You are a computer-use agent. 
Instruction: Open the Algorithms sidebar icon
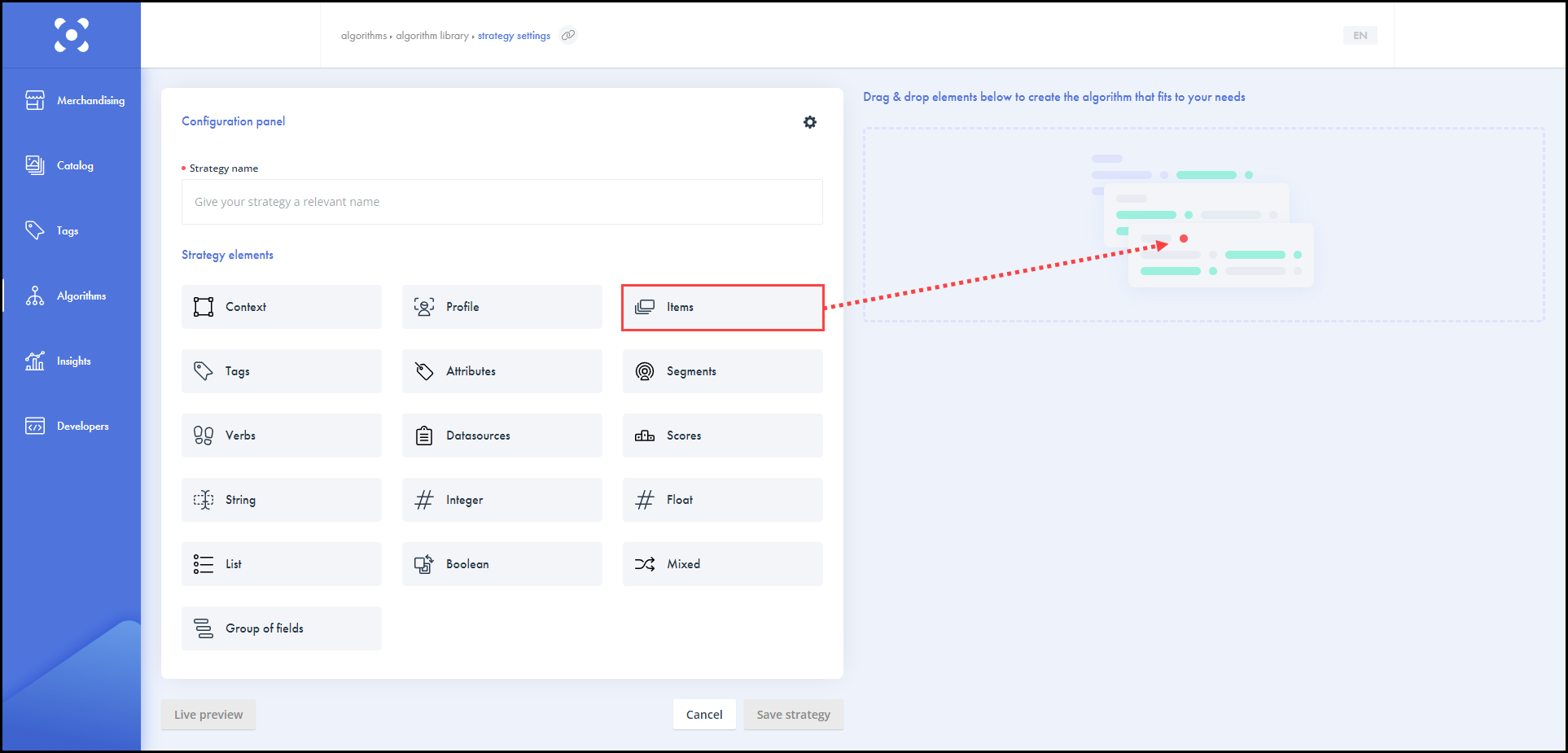[x=35, y=296]
